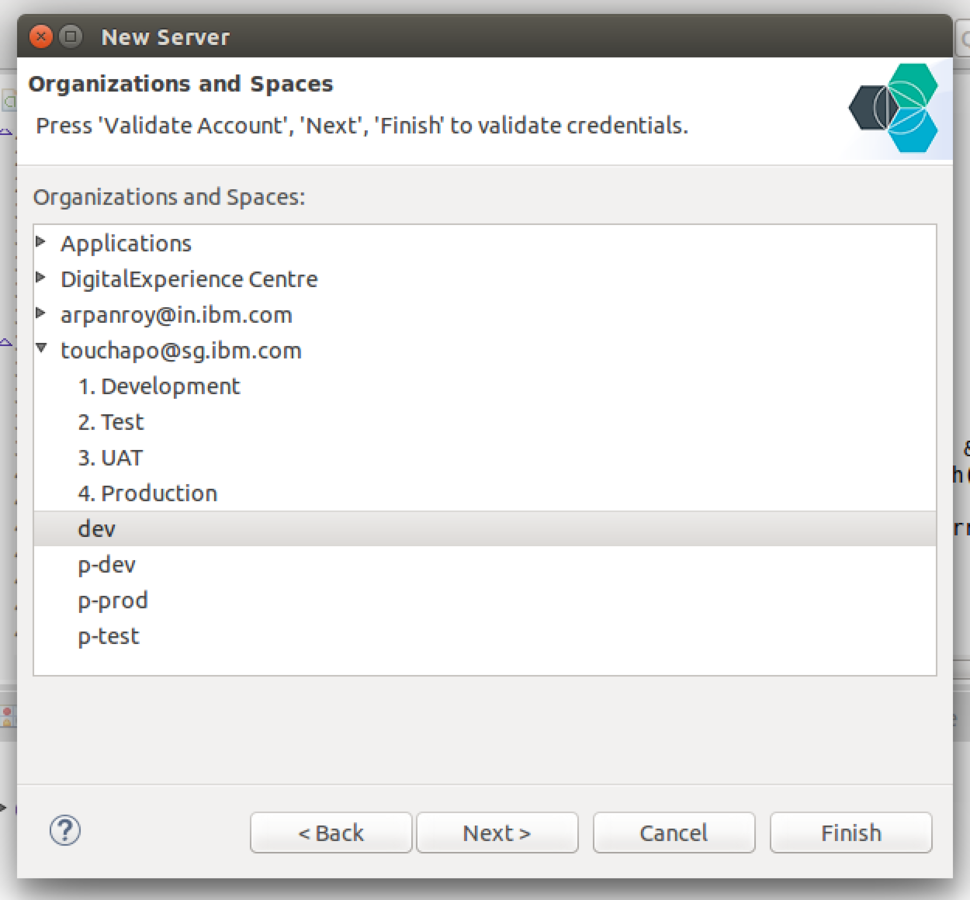Maximize the New Server window
This screenshot has height=900, width=970.
71,37
